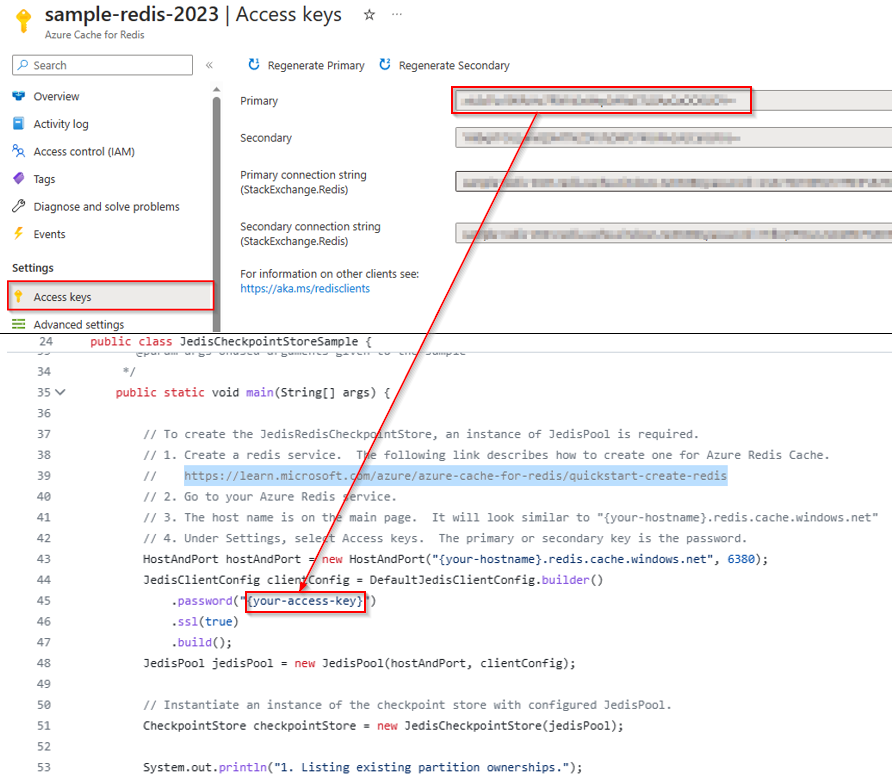Open the Overview page from sidebar
This screenshot has height=780, width=892.
[x=46, y=97]
